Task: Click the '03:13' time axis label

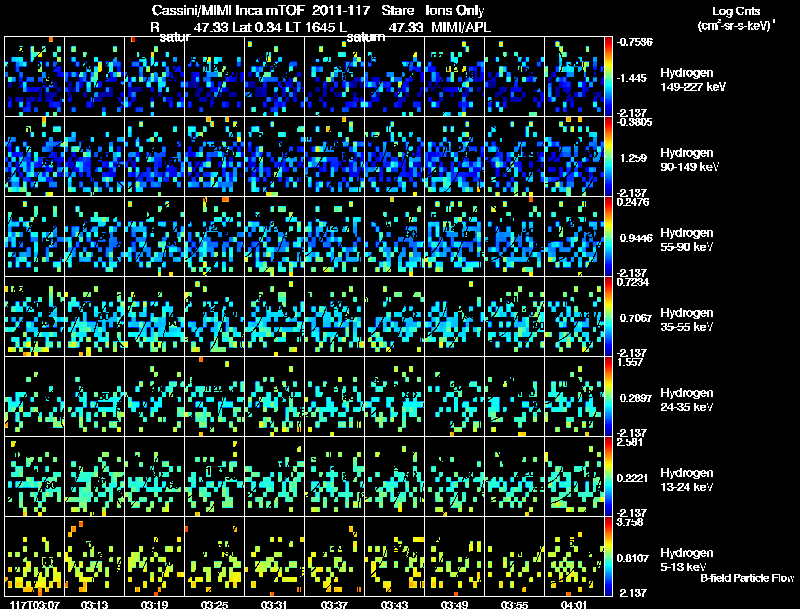Action: 95,604
